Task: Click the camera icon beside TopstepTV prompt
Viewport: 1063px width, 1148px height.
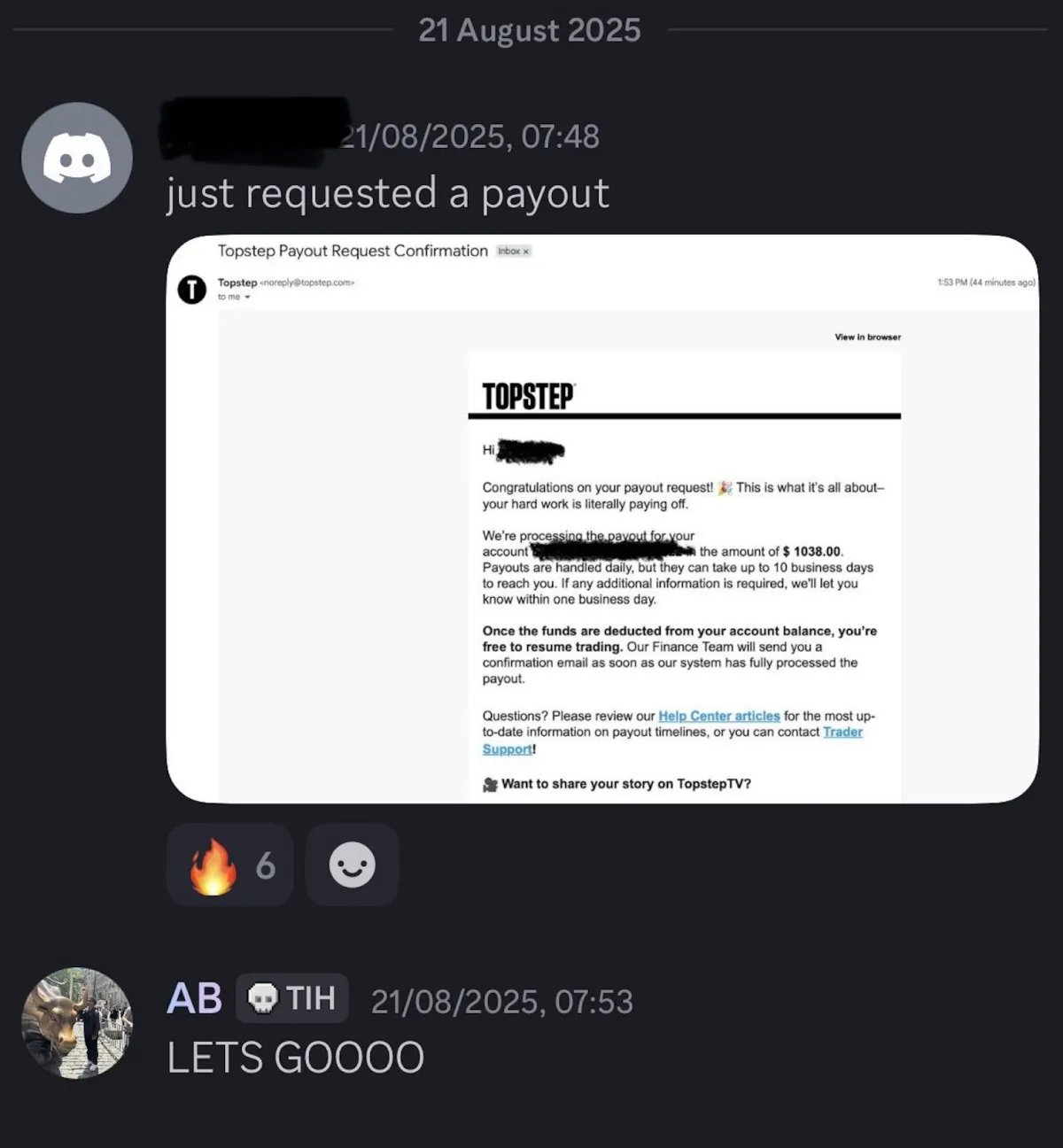Action: coord(490,784)
